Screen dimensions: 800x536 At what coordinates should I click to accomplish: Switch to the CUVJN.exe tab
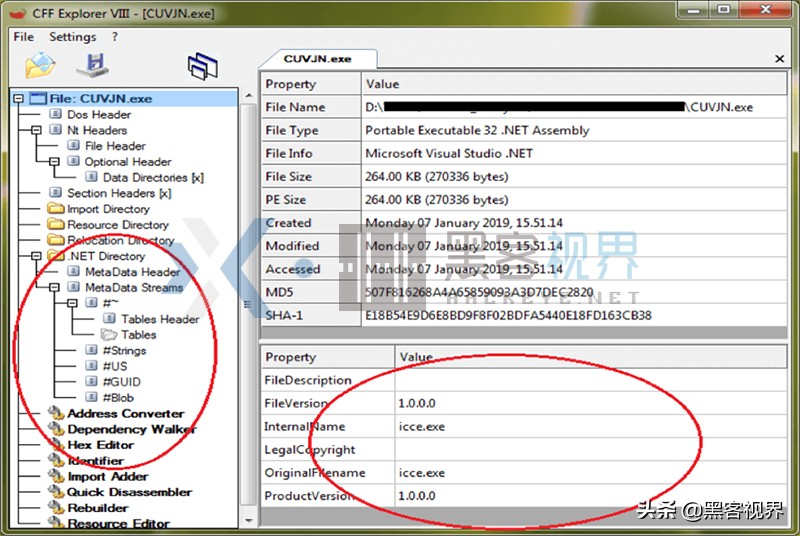317,59
